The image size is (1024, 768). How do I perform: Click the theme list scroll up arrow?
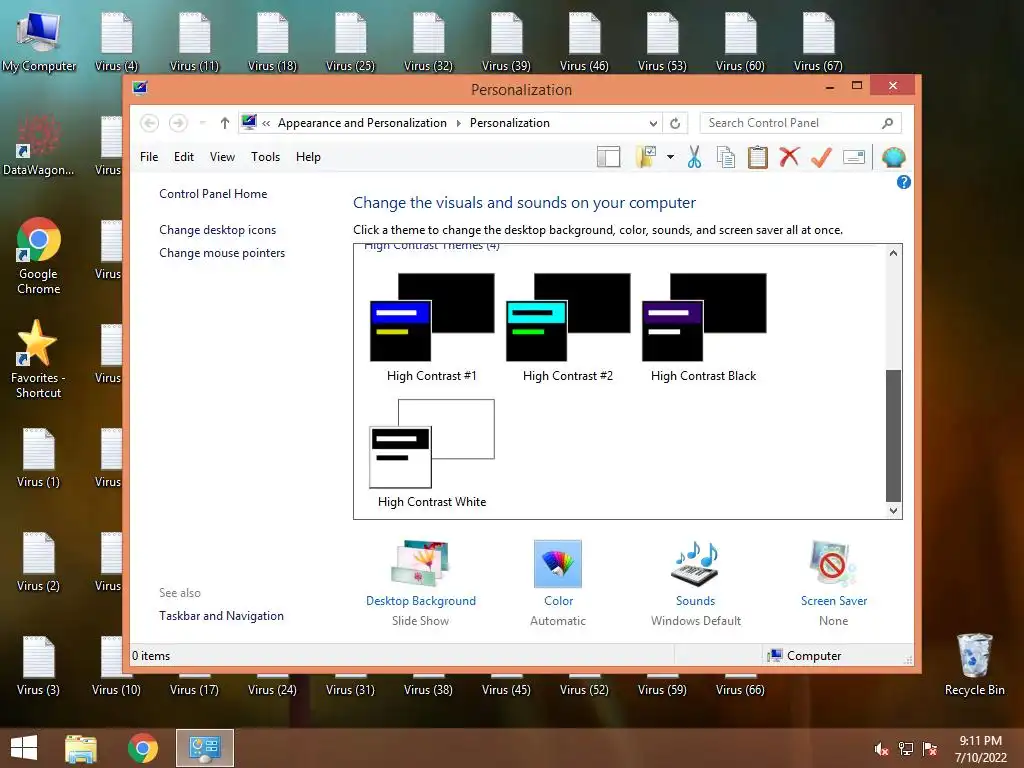point(893,253)
